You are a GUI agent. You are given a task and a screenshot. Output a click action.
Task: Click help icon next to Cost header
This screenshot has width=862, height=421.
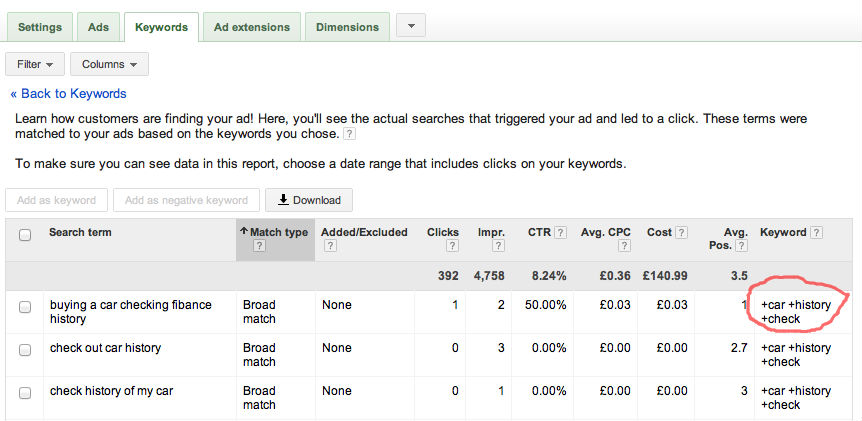pos(682,232)
